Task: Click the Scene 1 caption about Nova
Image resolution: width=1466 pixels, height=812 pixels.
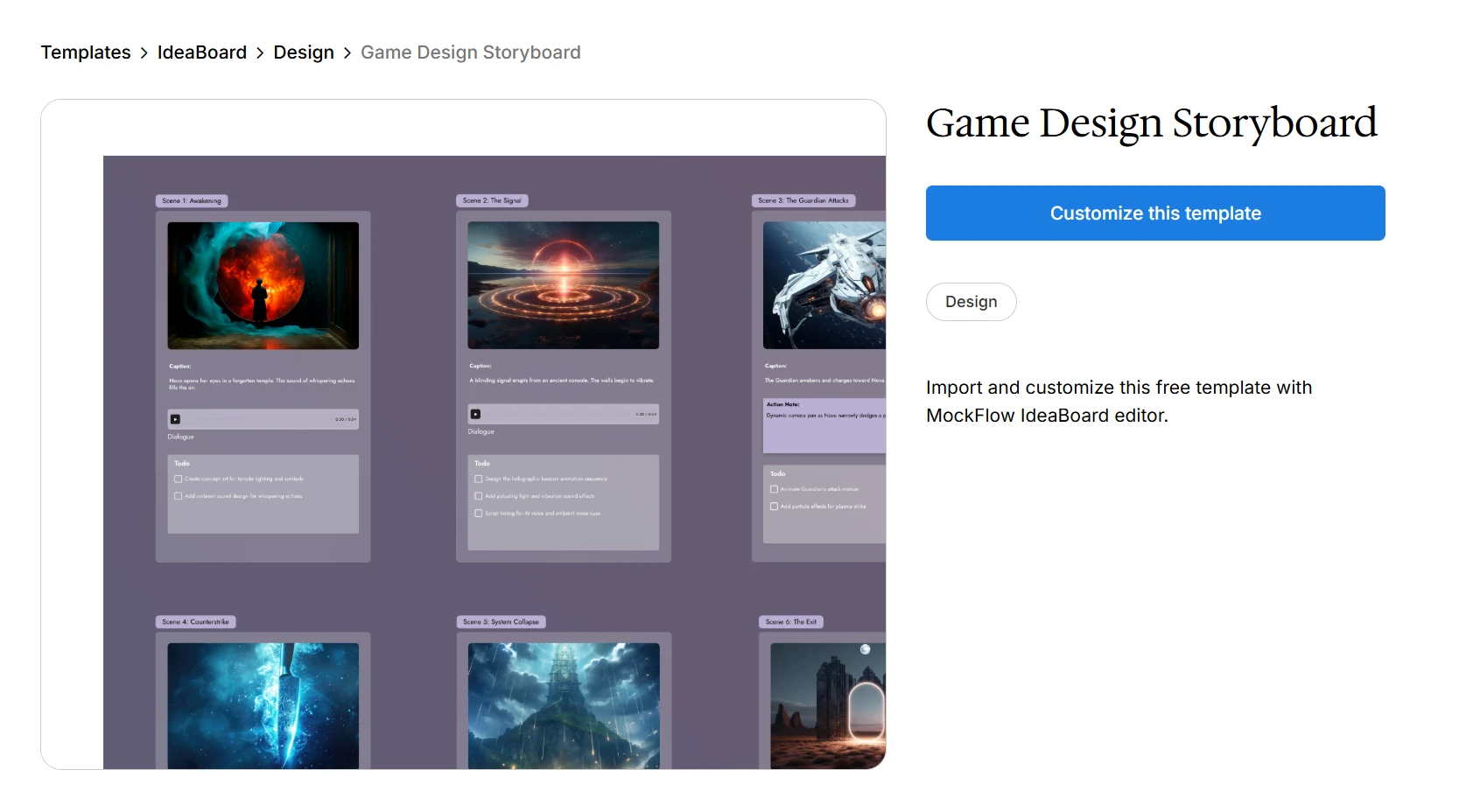Action: [x=262, y=384]
